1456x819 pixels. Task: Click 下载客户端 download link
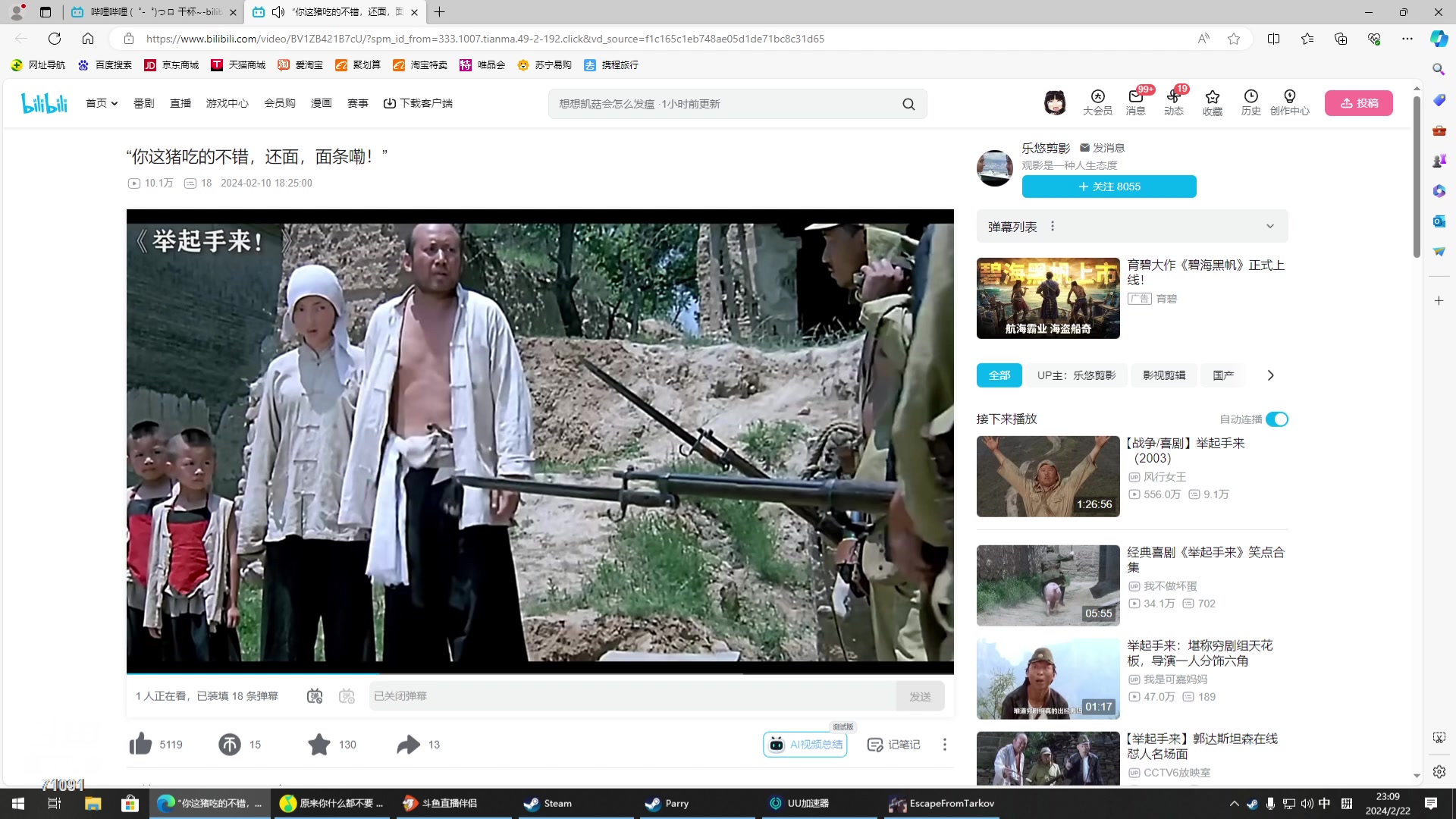pos(418,103)
